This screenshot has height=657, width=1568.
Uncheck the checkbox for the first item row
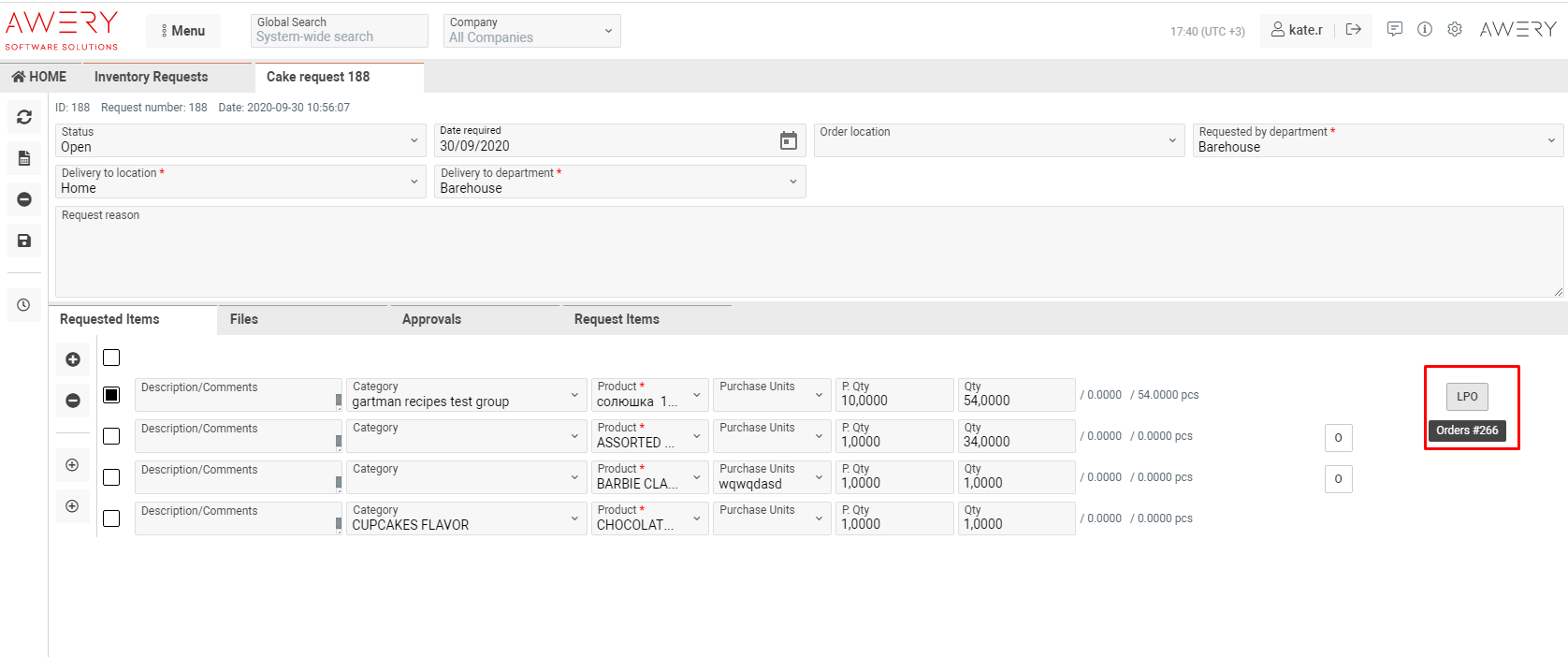tap(111, 395)
